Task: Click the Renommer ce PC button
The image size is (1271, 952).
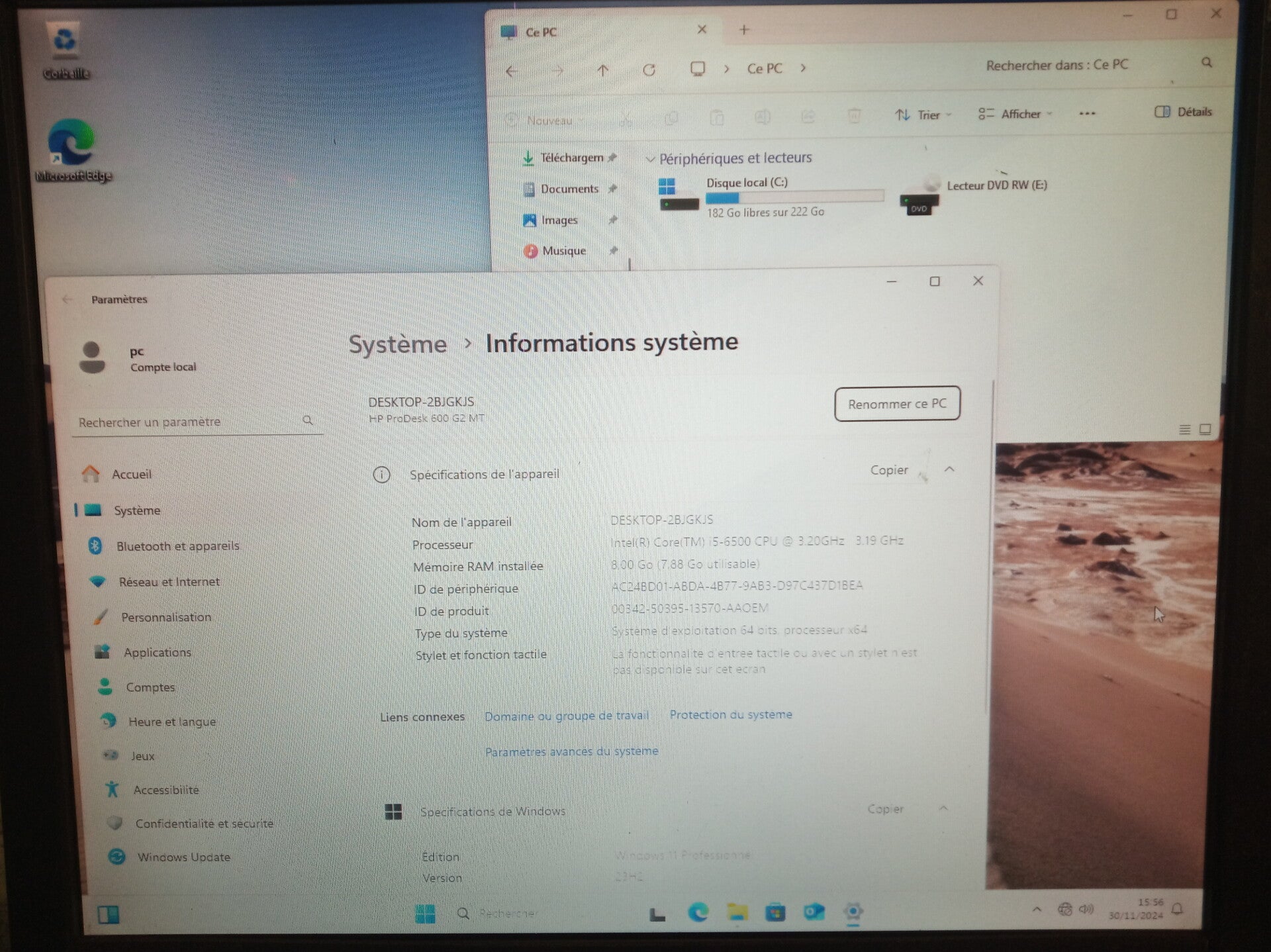Action: [896, 404]
